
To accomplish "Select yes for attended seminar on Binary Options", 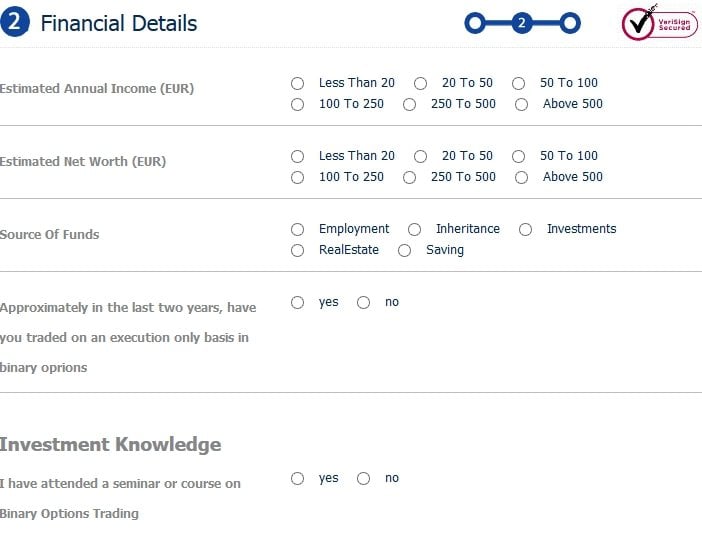I will tap(297, 478).
